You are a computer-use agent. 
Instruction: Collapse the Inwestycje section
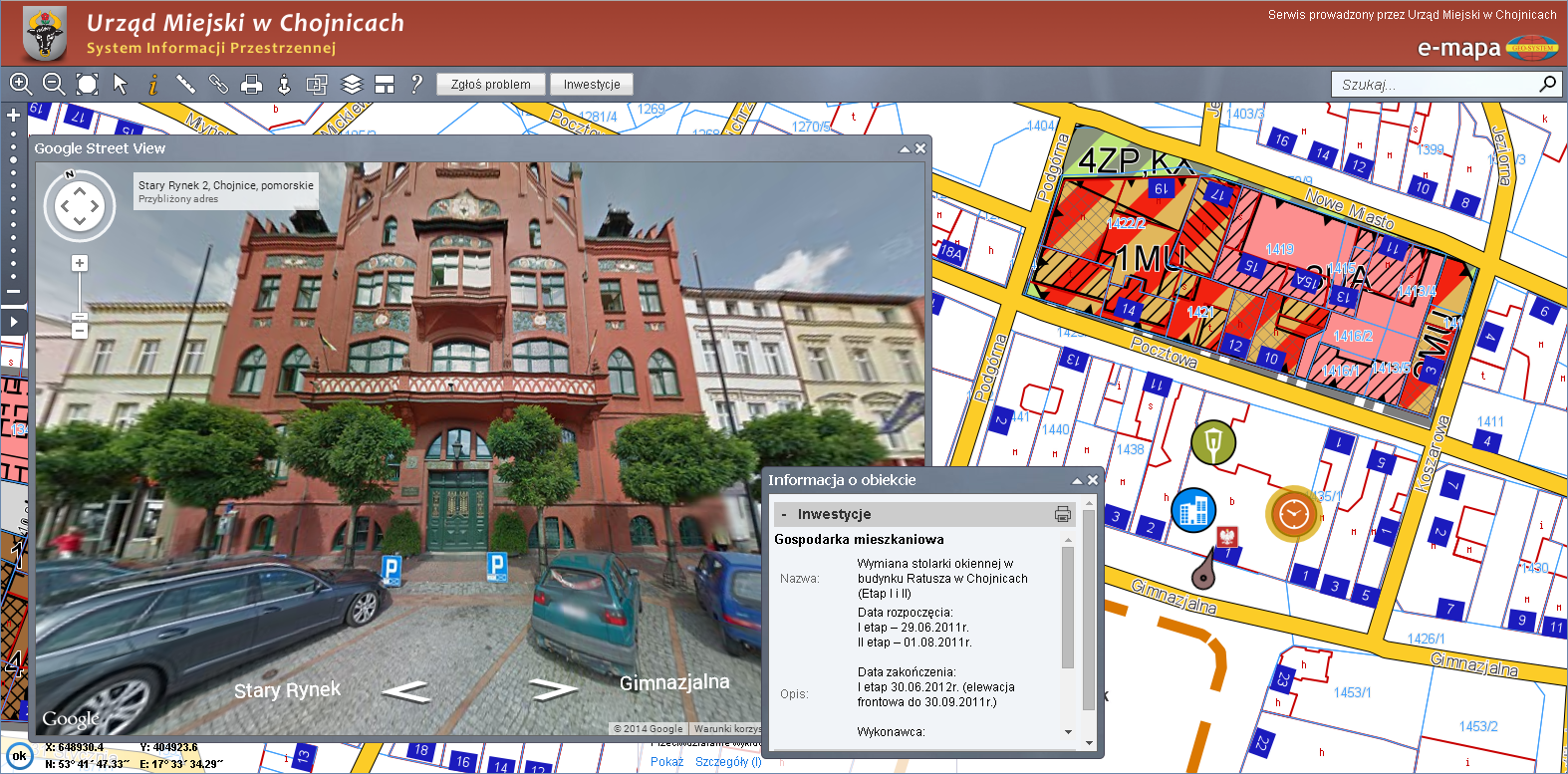pyautogui.click(x=785, y=515)
